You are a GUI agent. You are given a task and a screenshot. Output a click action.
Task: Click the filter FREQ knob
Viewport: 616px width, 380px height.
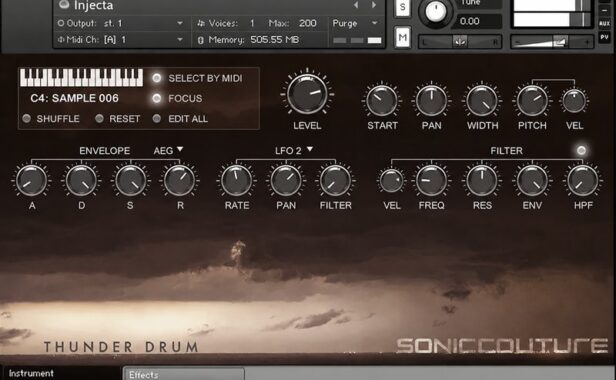click(431, 181)
